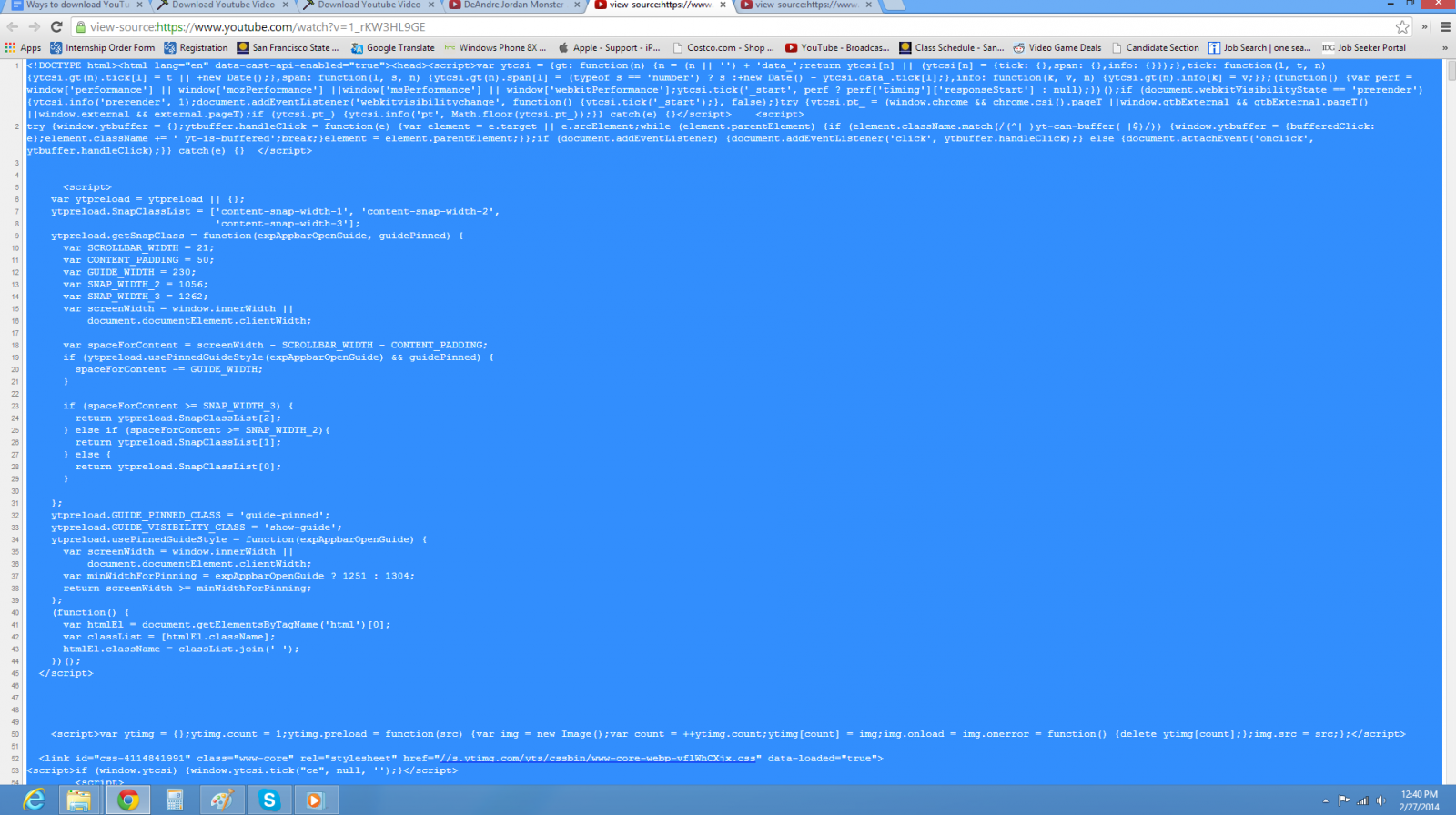Click the browser reload button
1456x815 pixels.
pyautogui.click(x=56, y=27)
